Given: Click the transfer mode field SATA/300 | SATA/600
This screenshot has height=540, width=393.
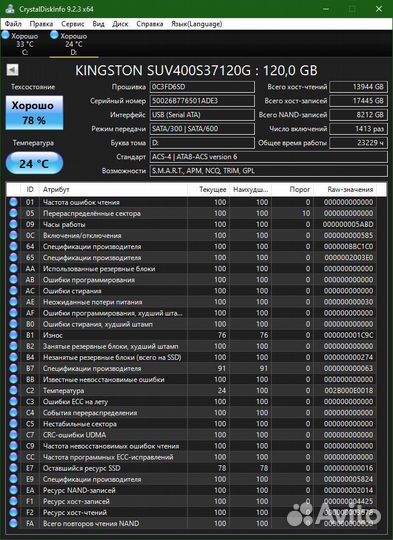Looking at the screenshot, I should tap(202, 129).
